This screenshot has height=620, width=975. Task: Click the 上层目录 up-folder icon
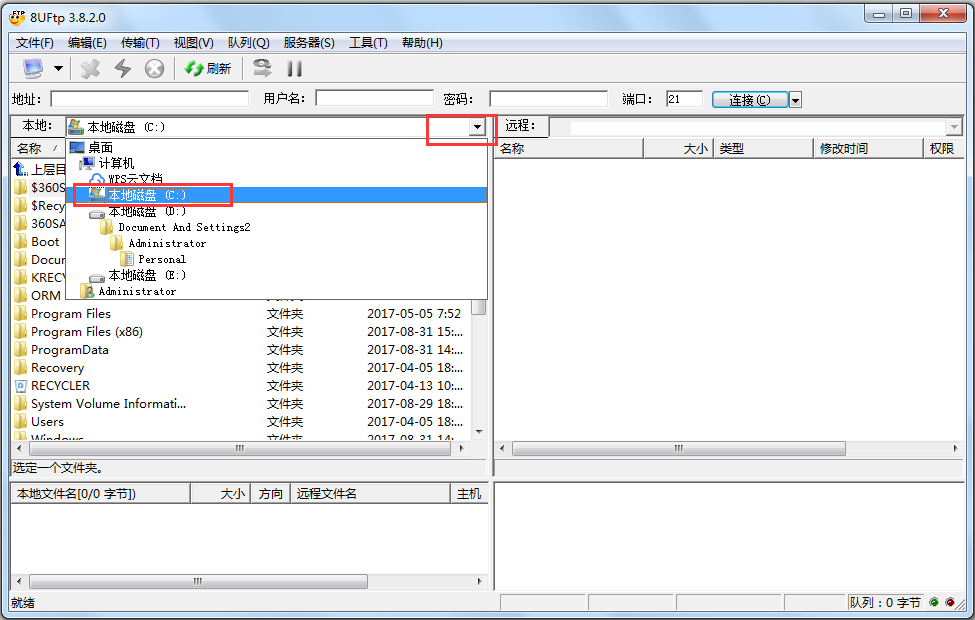tap(20, 170)
